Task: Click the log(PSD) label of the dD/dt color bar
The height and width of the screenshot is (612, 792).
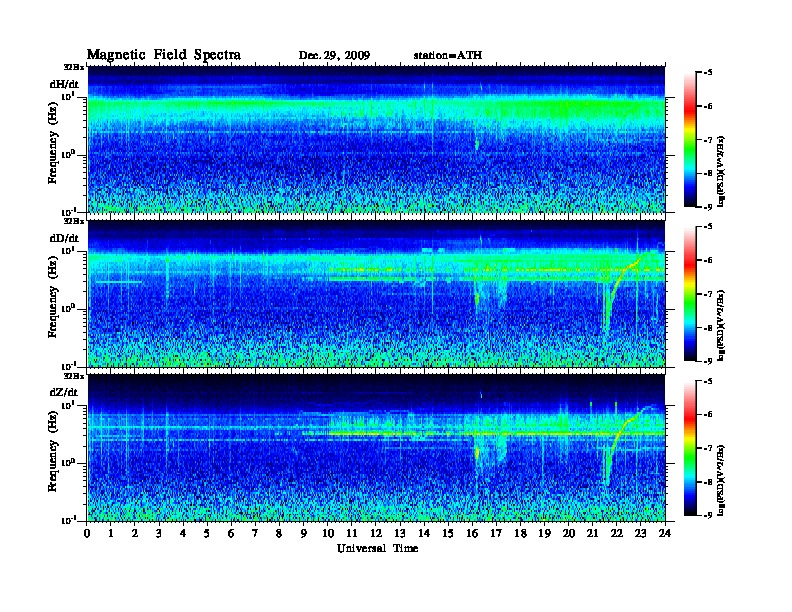Action: (x=722, y=325)
